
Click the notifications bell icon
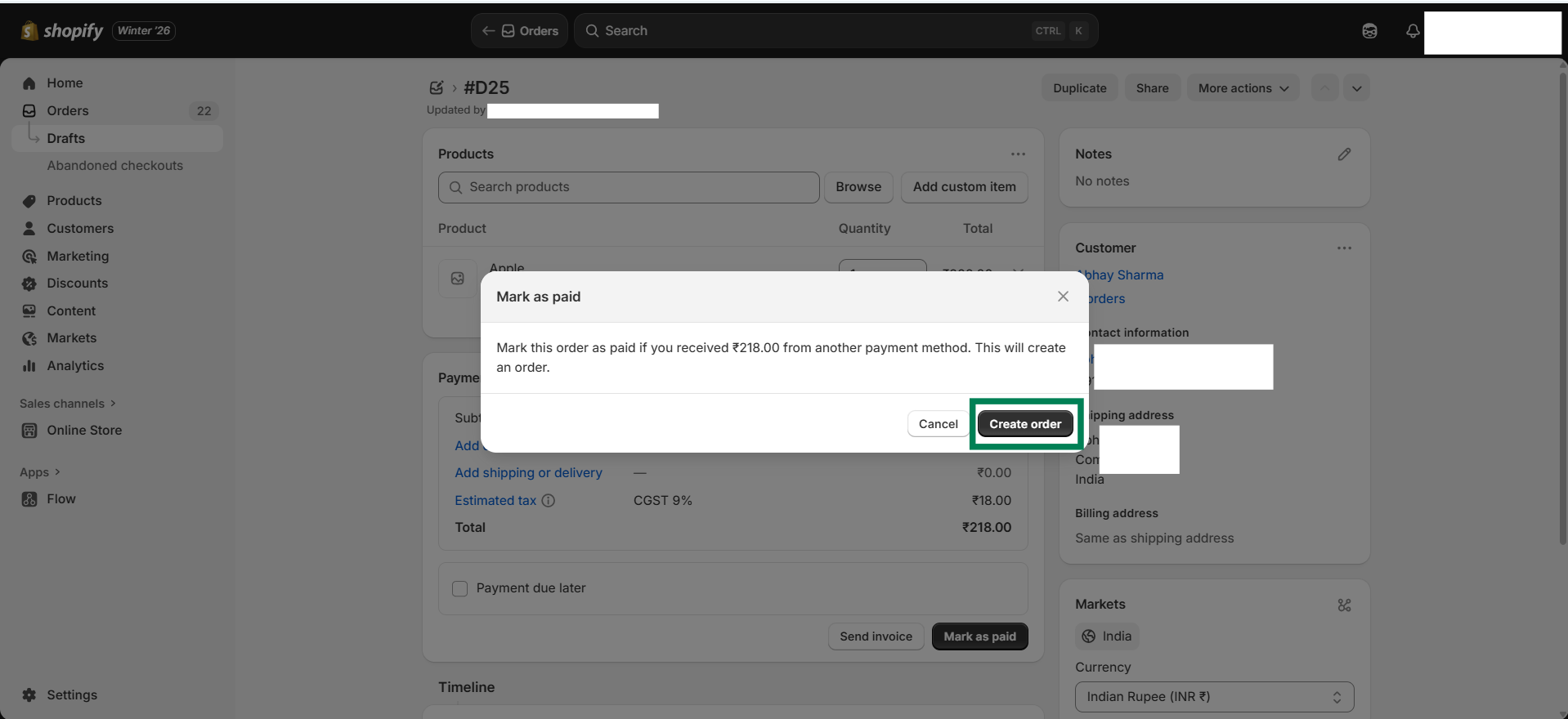(x=1412, y=31)
